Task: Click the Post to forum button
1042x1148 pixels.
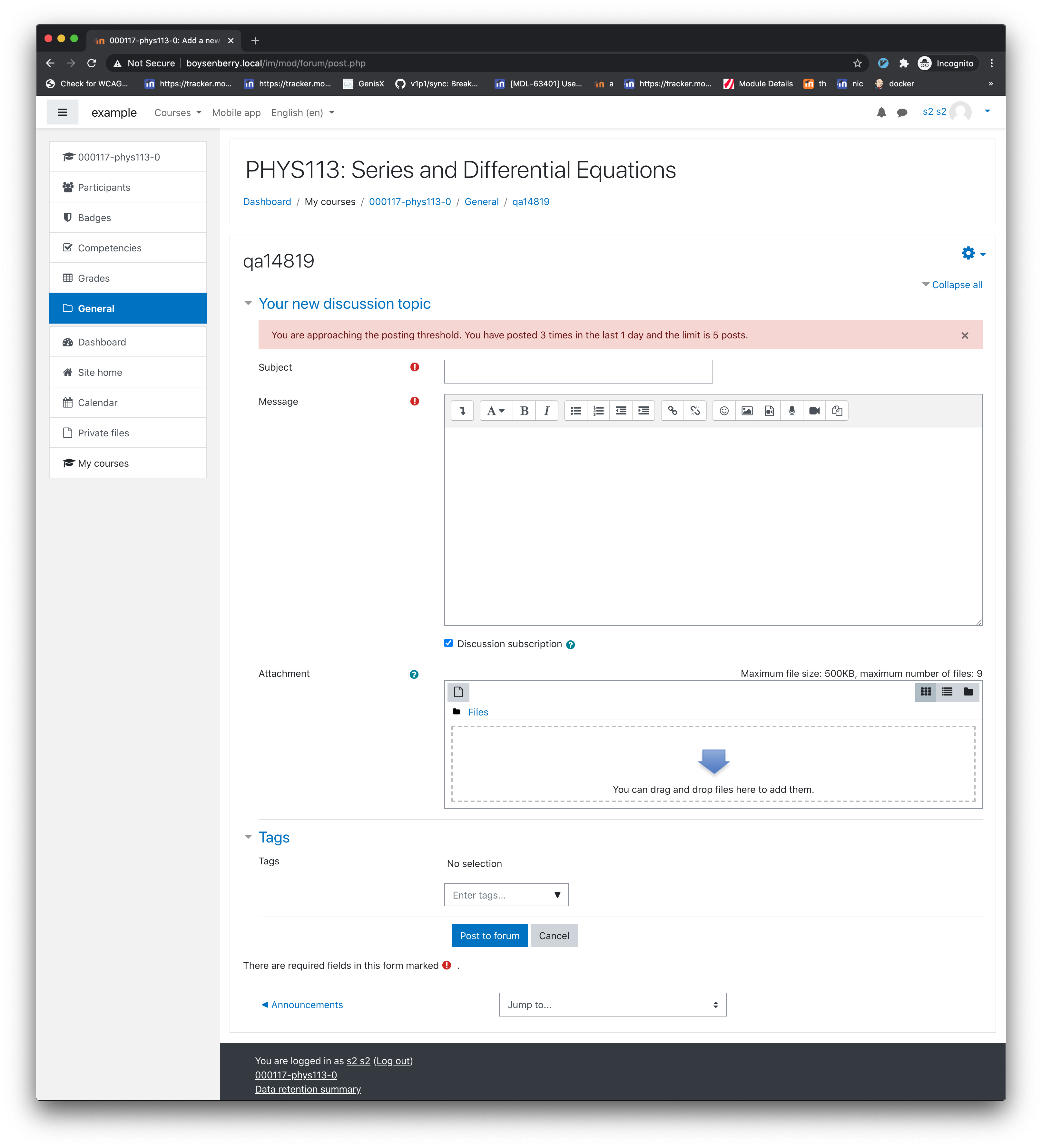Action: pos(489,936)
